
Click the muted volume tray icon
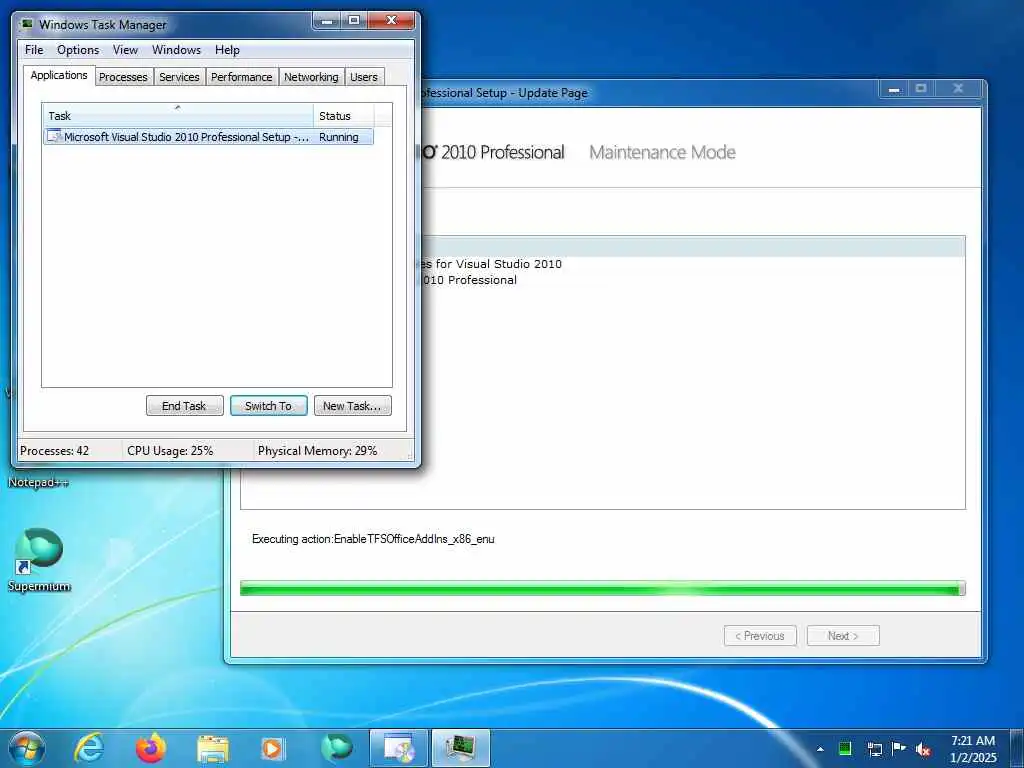(923, 749)
